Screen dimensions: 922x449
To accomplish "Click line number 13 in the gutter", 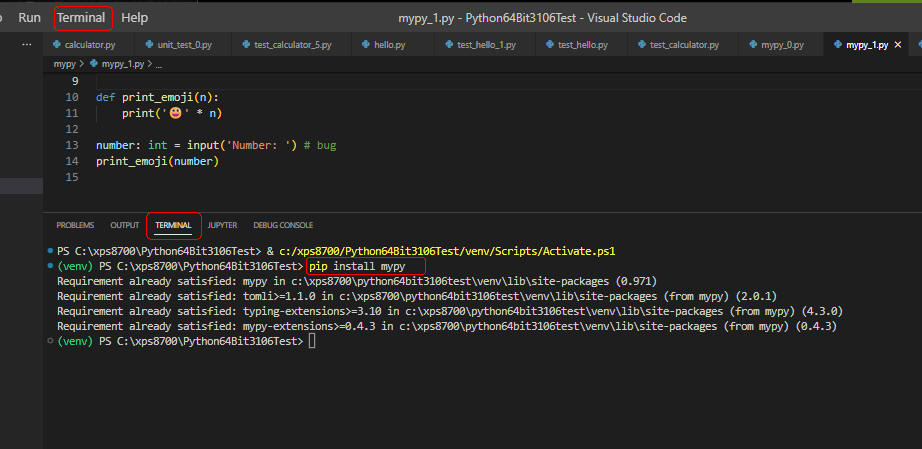I will click(x=72, y=145).
